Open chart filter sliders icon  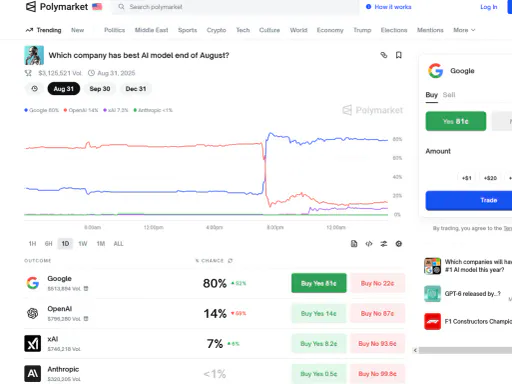pos(384,244)
